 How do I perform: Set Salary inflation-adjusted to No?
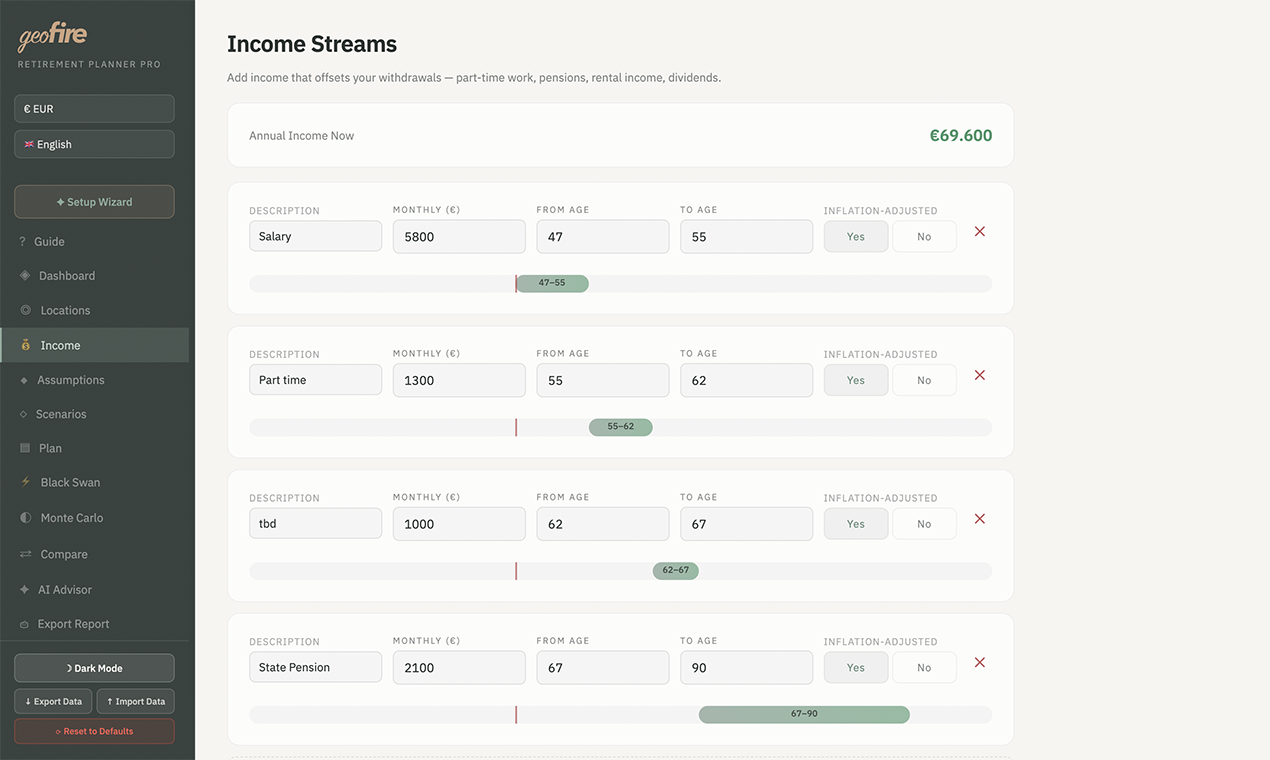(924, 237)
